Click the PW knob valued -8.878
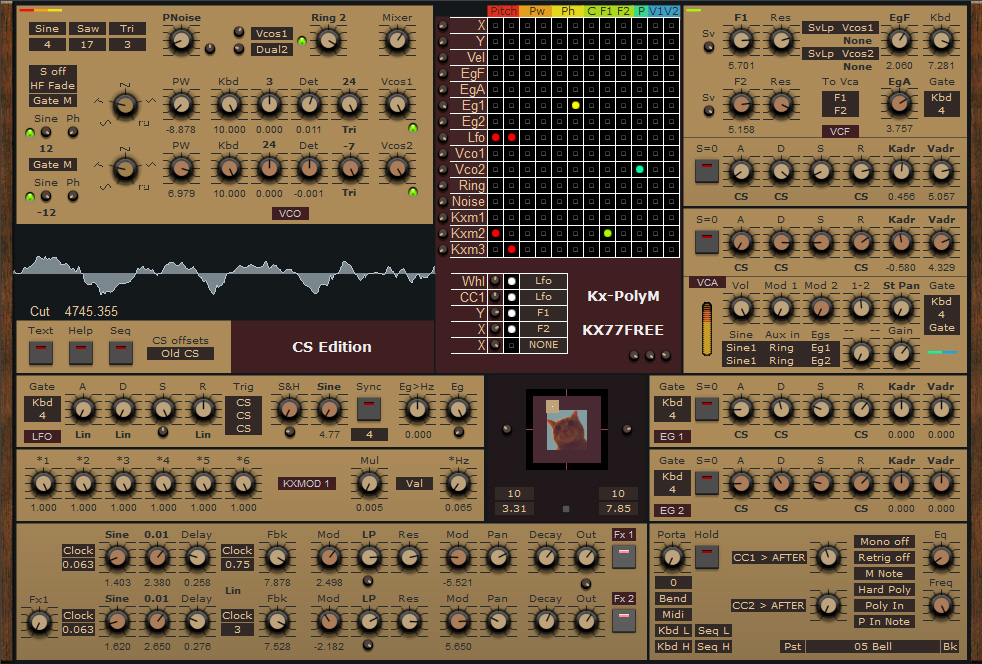 tap(181, 105)
